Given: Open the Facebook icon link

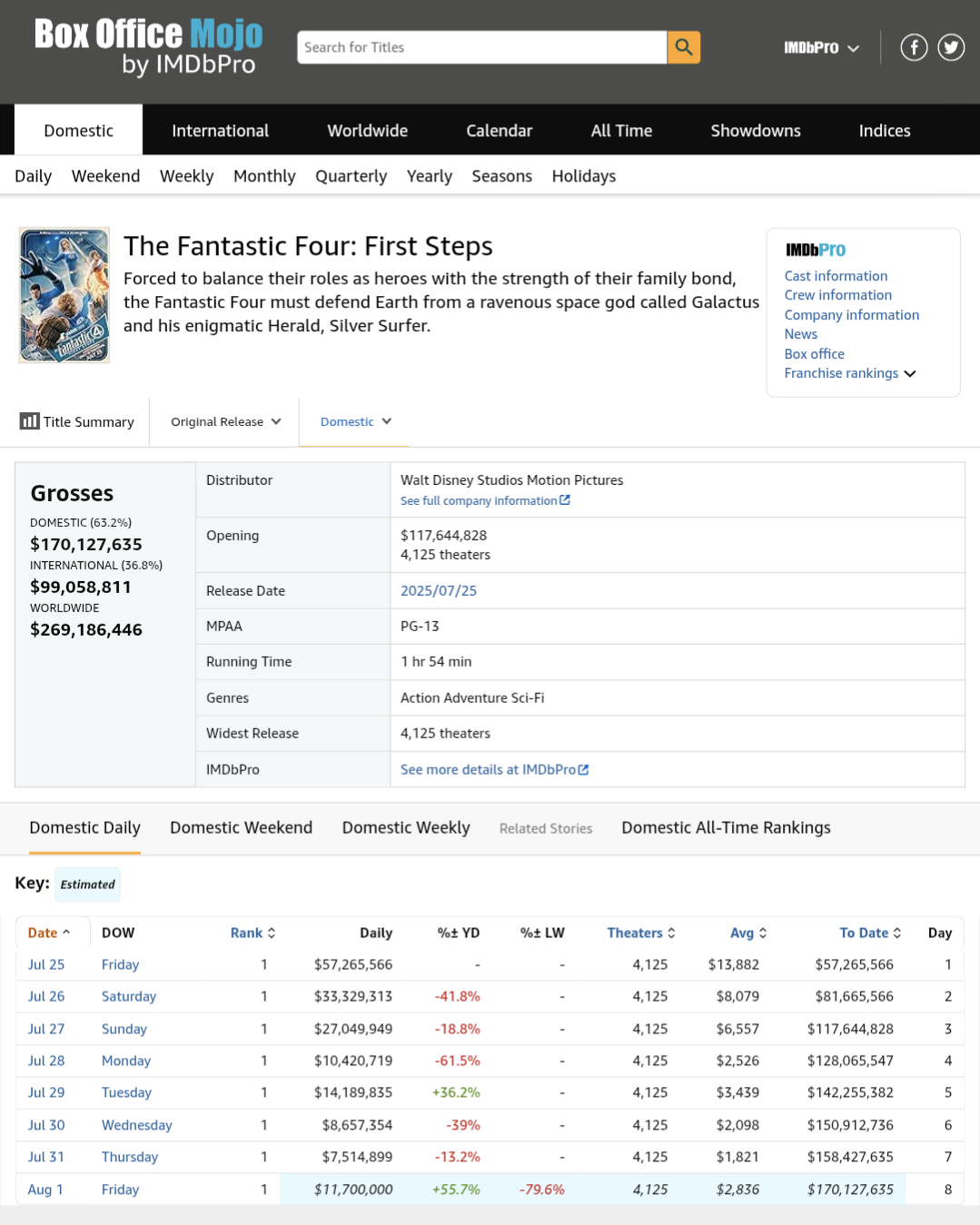Looking at the screenshot, I should 914,47.
